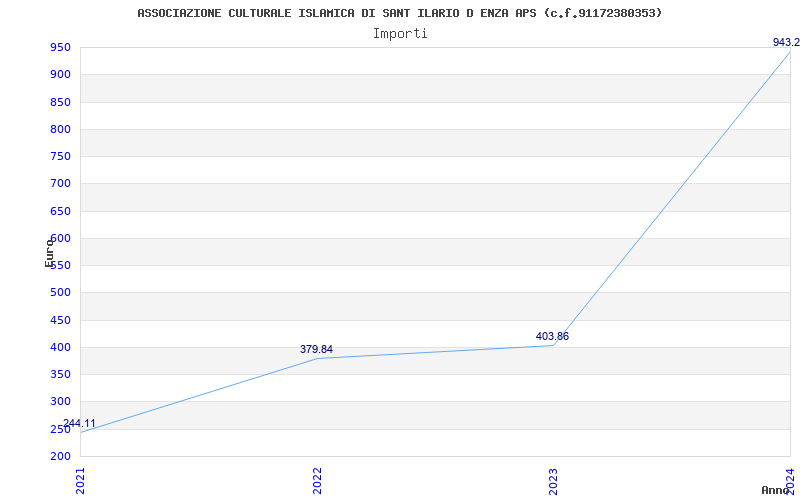Click the 400 y-axis tick
This screenshot has height=500, width=800.
click(x=60, y=347)
